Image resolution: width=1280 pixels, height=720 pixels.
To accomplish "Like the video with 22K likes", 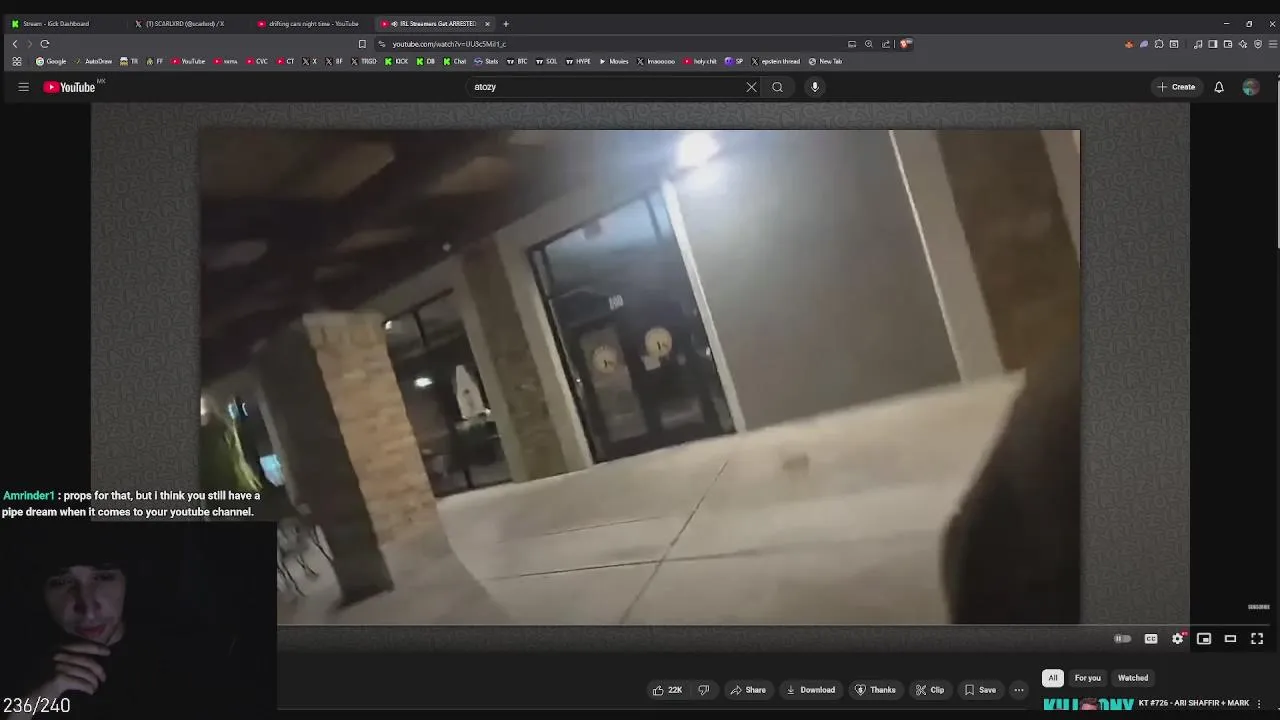I will 667,690.
